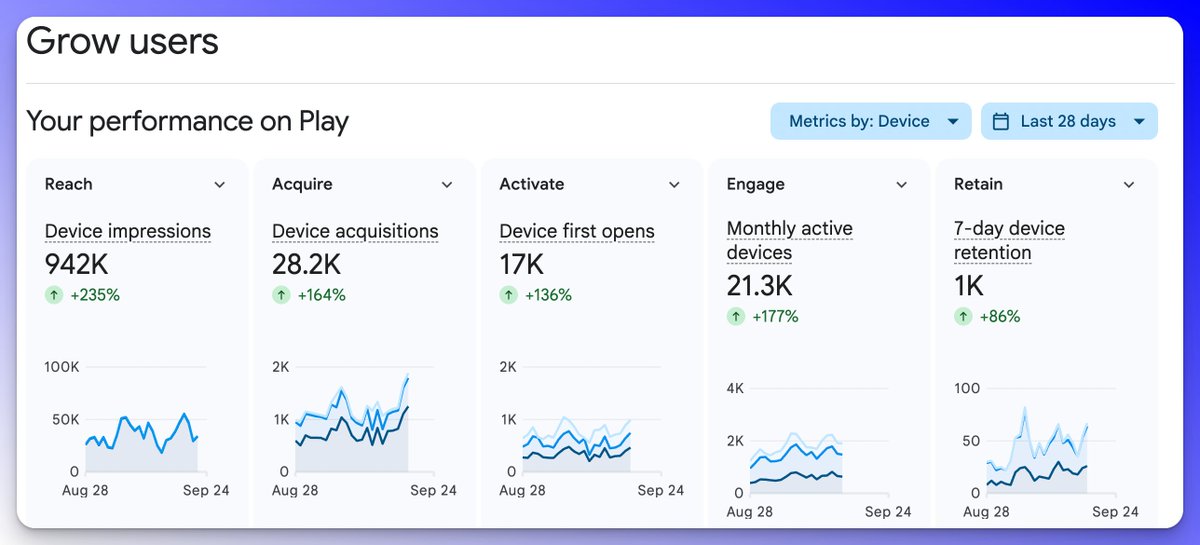The height and width of the screenshot is (545, 1200).
Task: Click the Sep 24 label under Retain chart
Action: [1116, 511]
